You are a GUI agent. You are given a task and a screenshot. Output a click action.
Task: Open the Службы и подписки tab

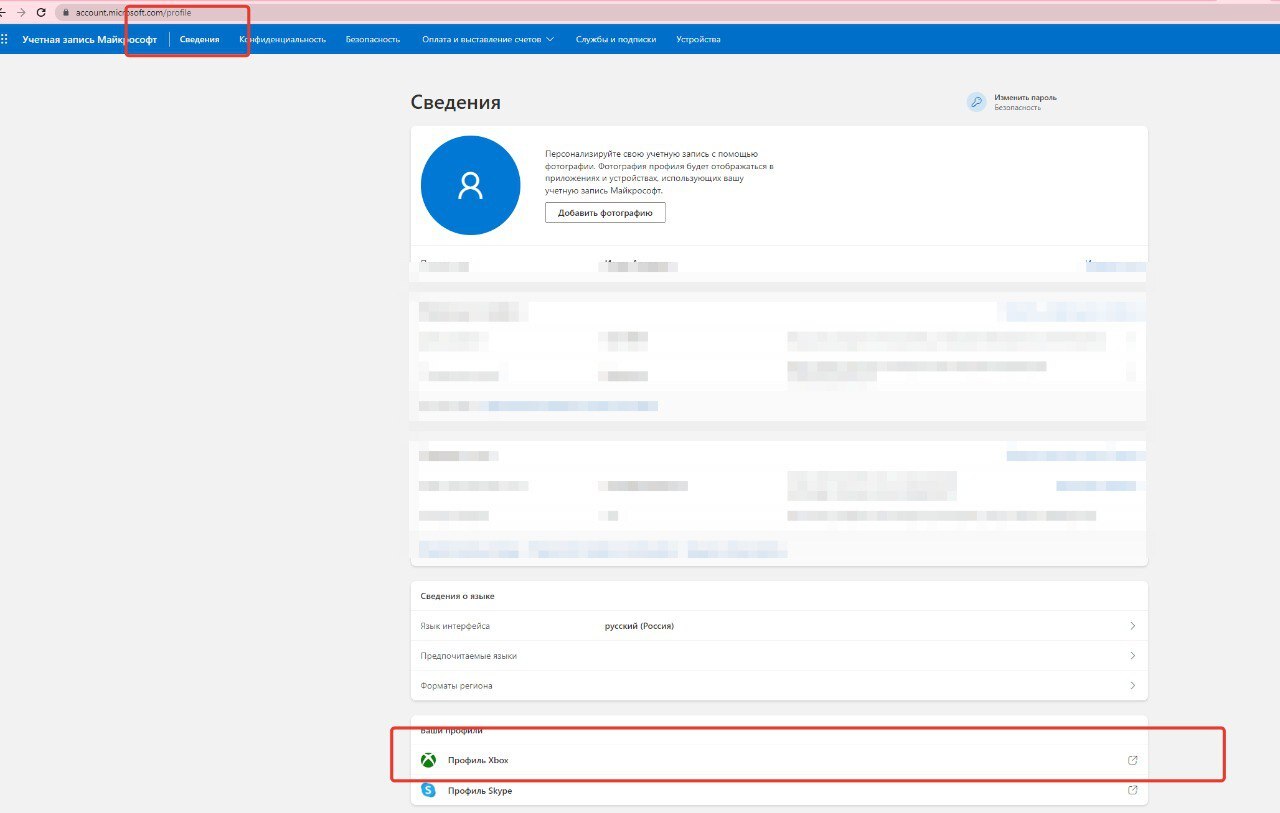tap(616, 39)
